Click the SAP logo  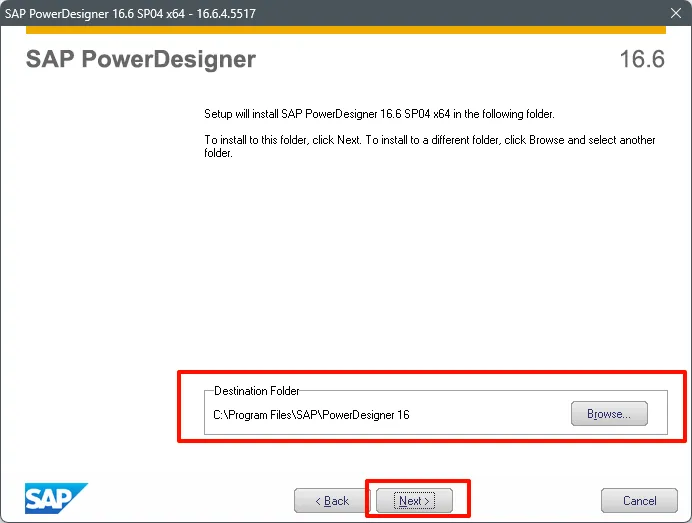pos(56,498)
